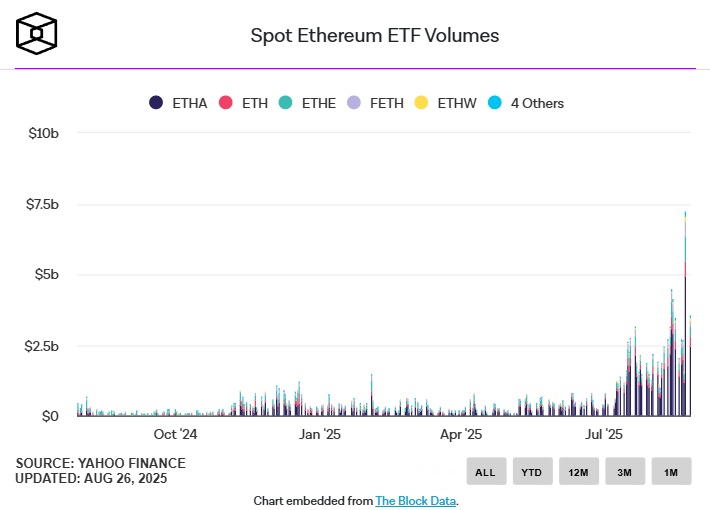Toggle the ETHA legend dot
The height and width of the screenshot is (510, 710).
(156, 103)
